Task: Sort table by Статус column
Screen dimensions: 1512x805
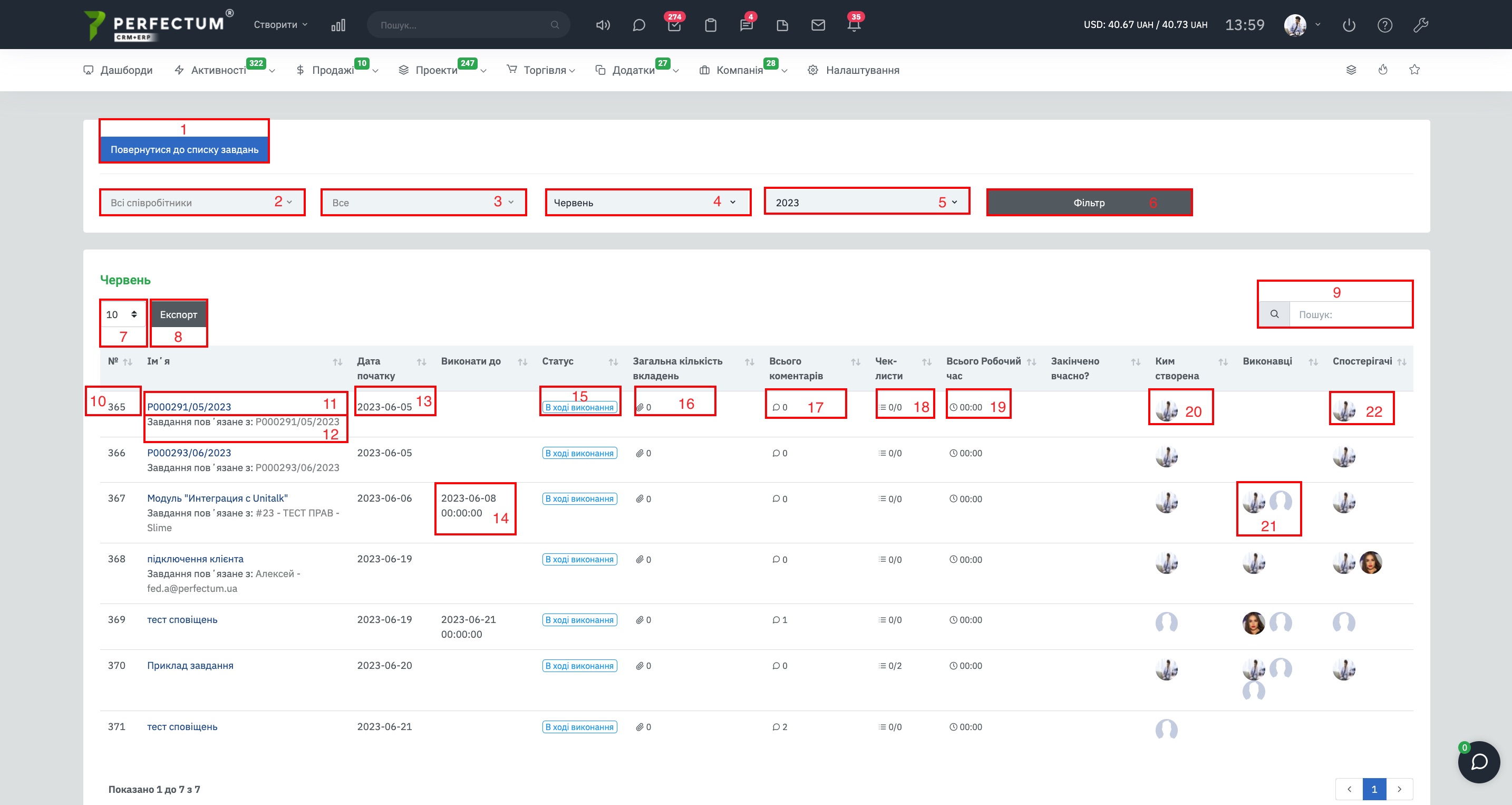Action: pos(558,361)
